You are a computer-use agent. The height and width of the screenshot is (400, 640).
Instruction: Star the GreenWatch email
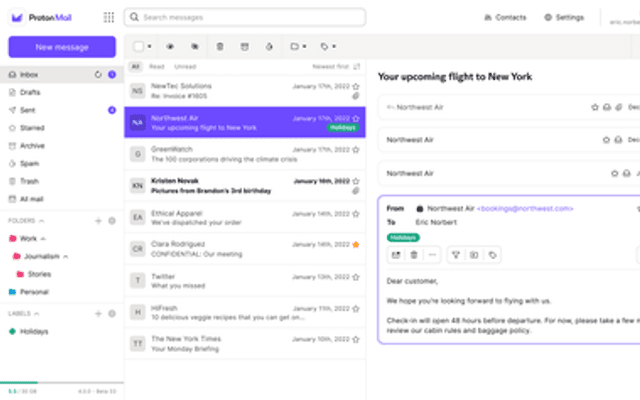pyautogui.click(x=356, y=150)
